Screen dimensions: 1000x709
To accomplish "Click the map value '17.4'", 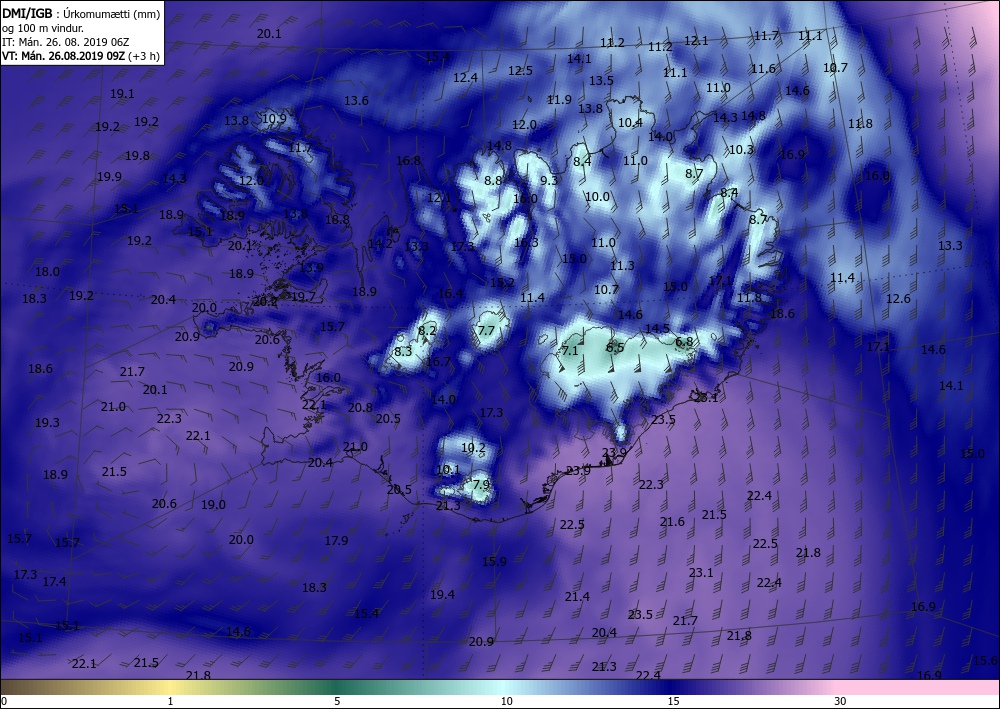I will click(54, 581).
